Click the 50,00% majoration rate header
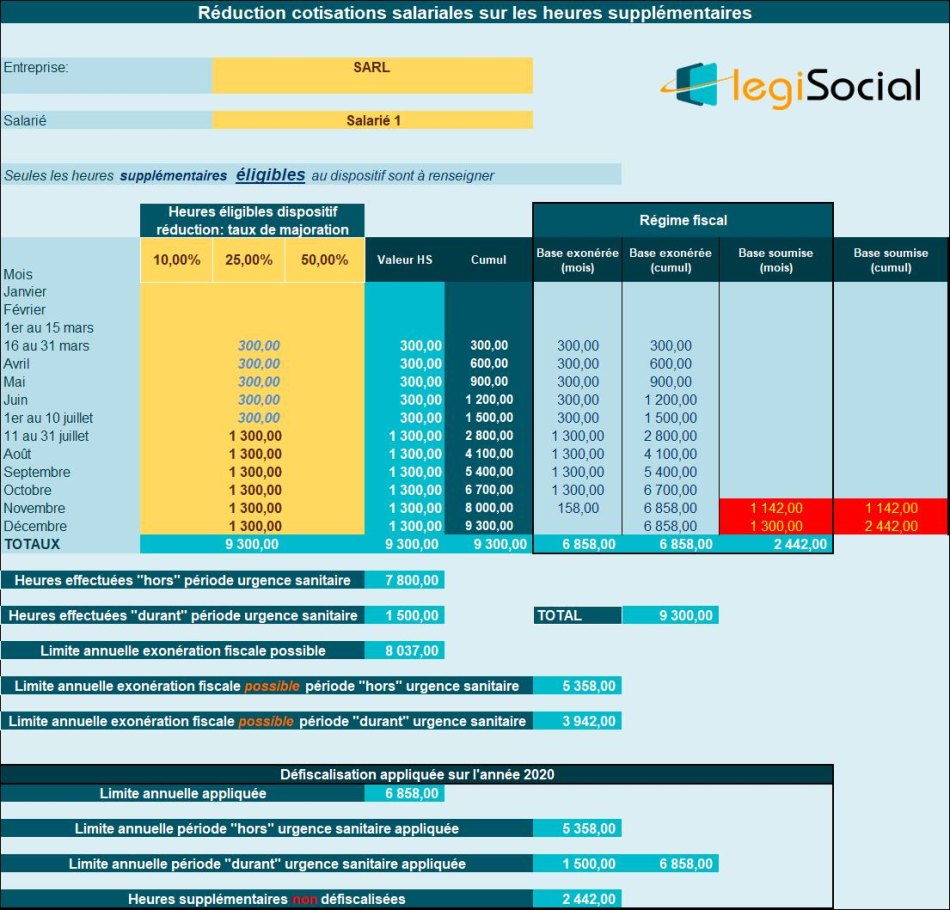This screenshot has width=950, height=910. 325,260
